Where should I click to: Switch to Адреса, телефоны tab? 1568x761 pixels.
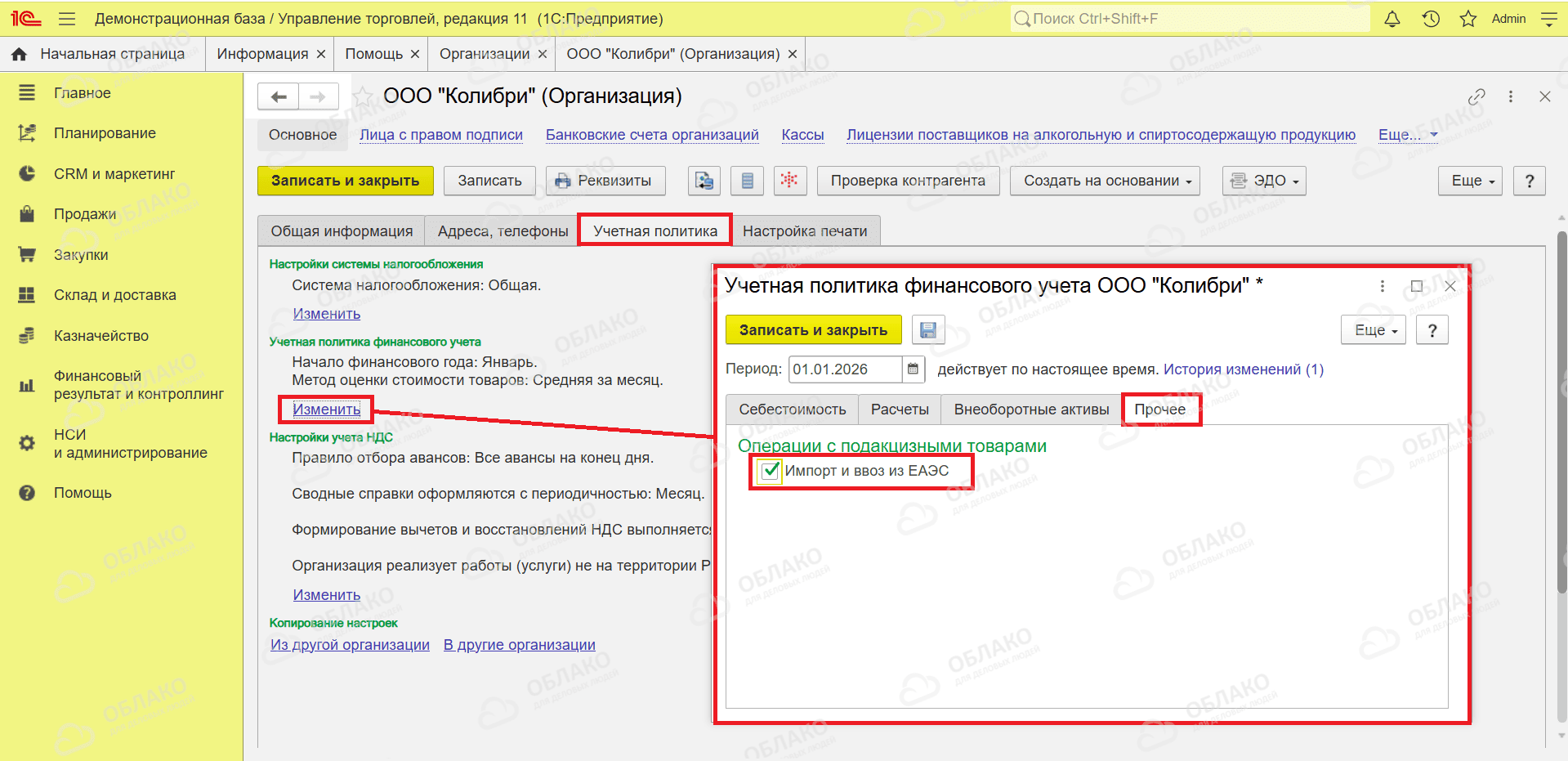503,231
